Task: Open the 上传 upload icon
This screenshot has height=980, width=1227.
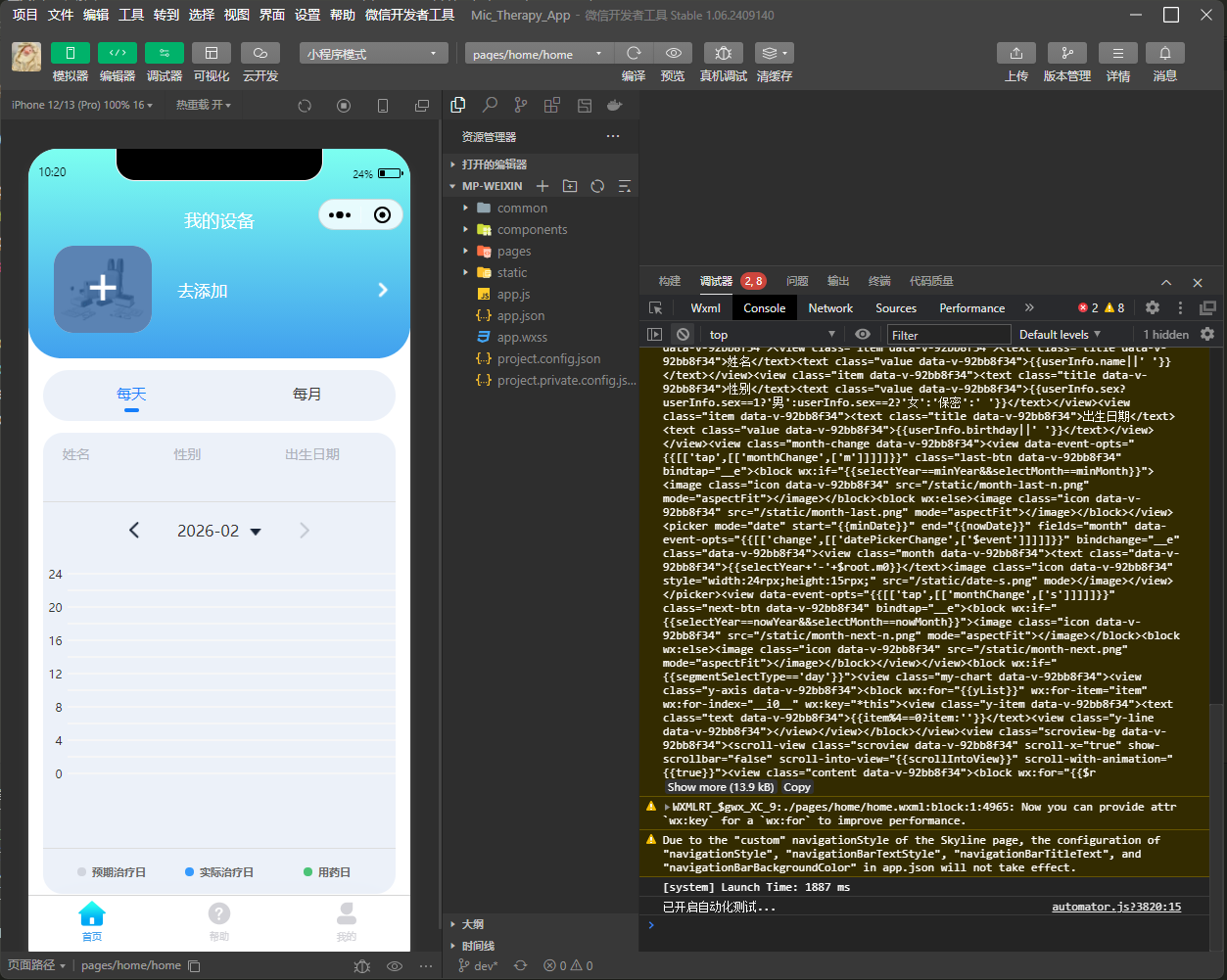Action: pos(1015,53)
